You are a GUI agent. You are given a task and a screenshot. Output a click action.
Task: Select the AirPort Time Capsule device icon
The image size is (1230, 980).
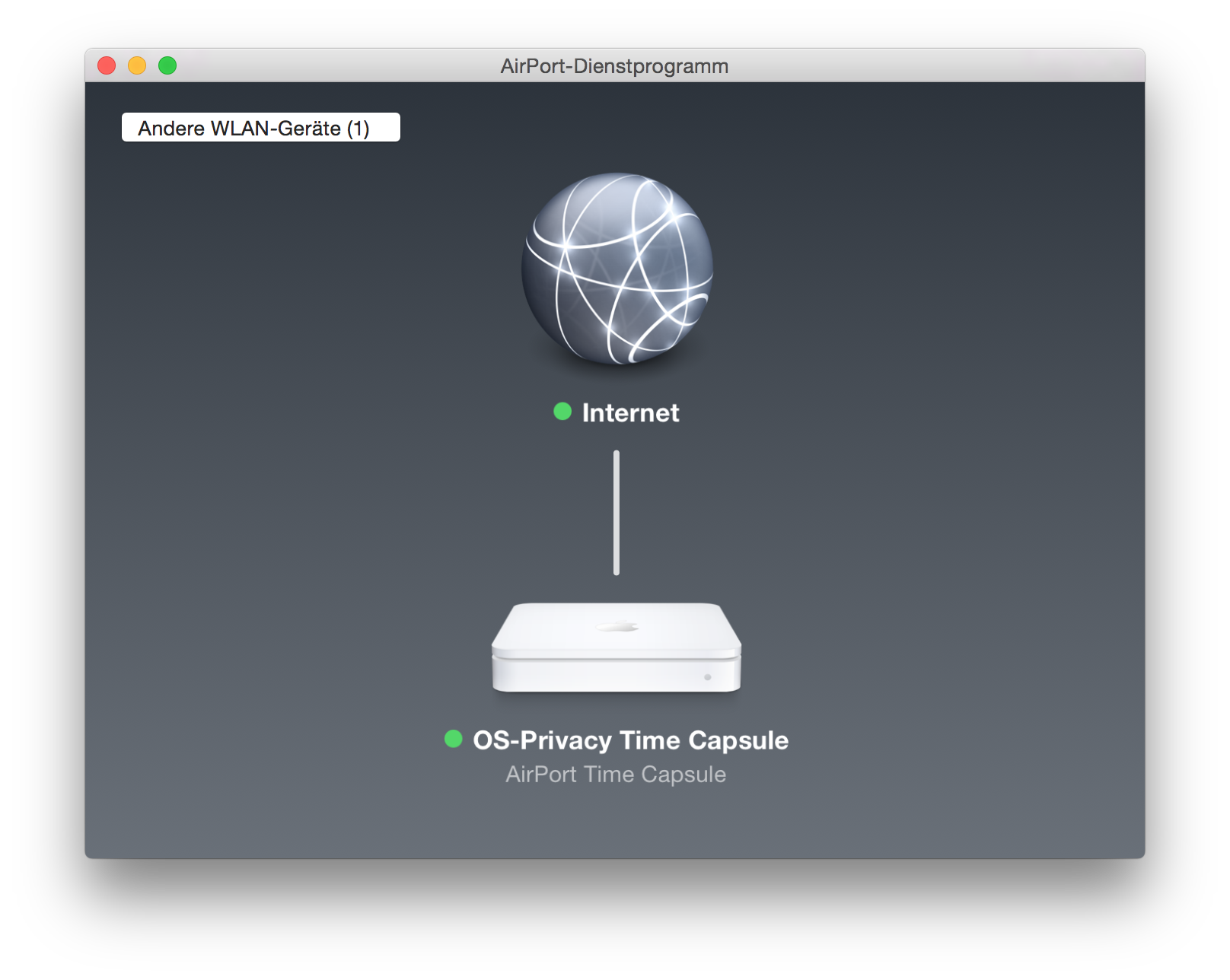(x=617, y=647)
